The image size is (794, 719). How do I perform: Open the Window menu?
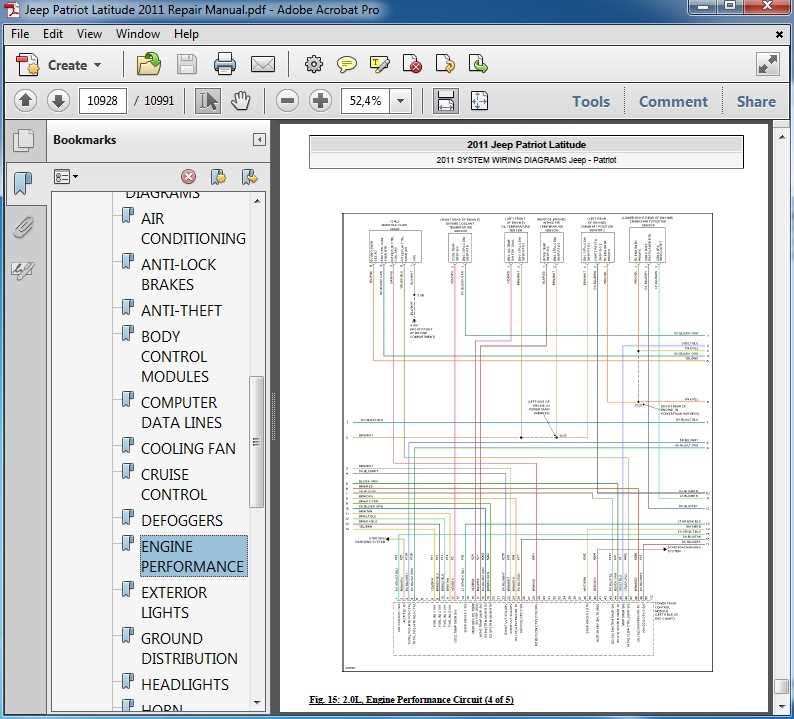coord(138,34)
